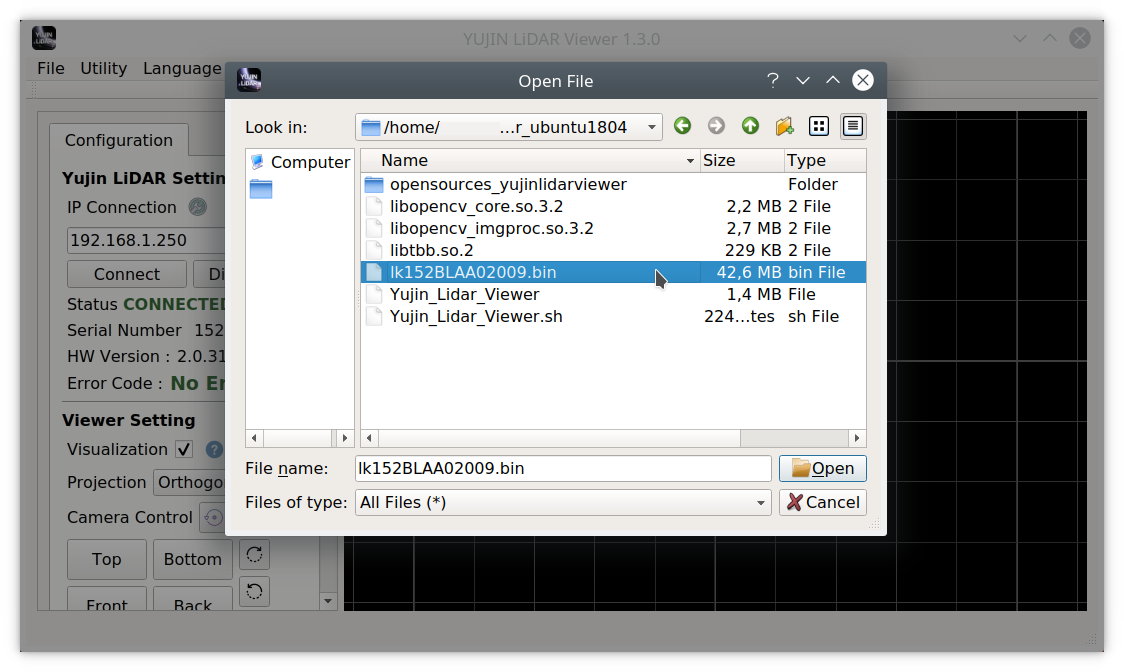Viewport: 1124px width, 672px height.
Task: Open the Projection dropdown showing Orthogonal
Action: tap(189, 482)
